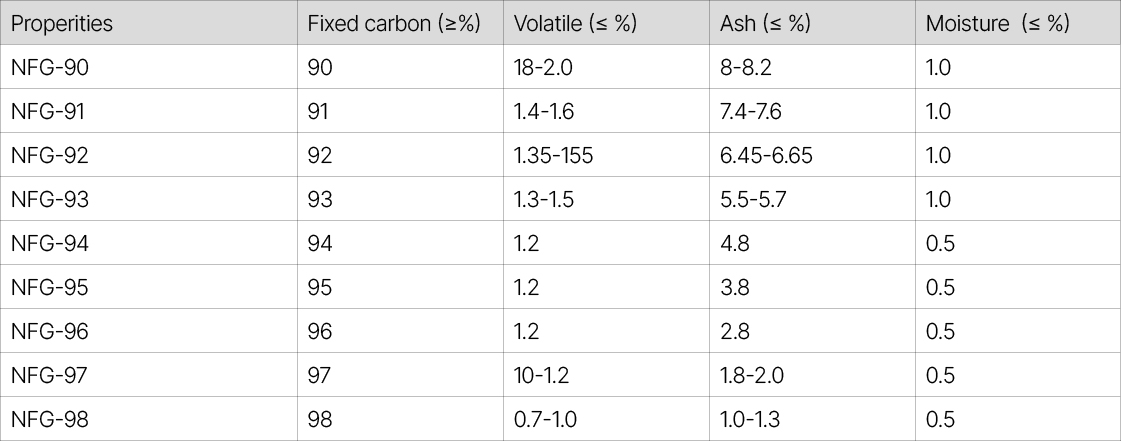Select the NFG-95 row label
The width and height of the screenshot is (1121, 441).
point(49,288)
